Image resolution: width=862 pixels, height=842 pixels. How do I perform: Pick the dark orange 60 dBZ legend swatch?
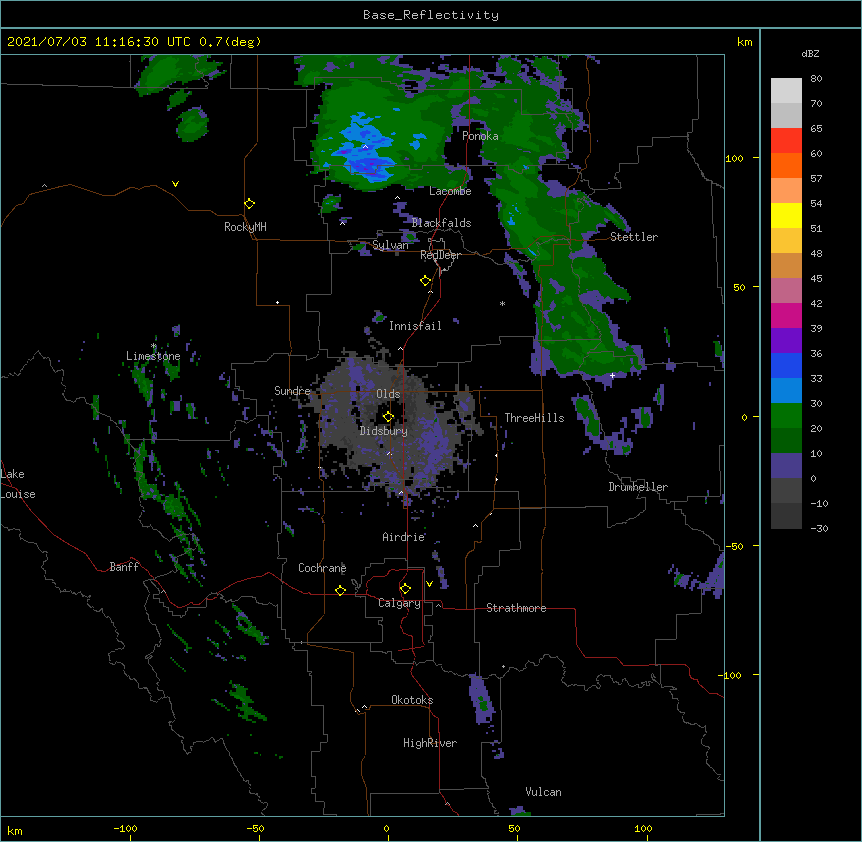786,165
